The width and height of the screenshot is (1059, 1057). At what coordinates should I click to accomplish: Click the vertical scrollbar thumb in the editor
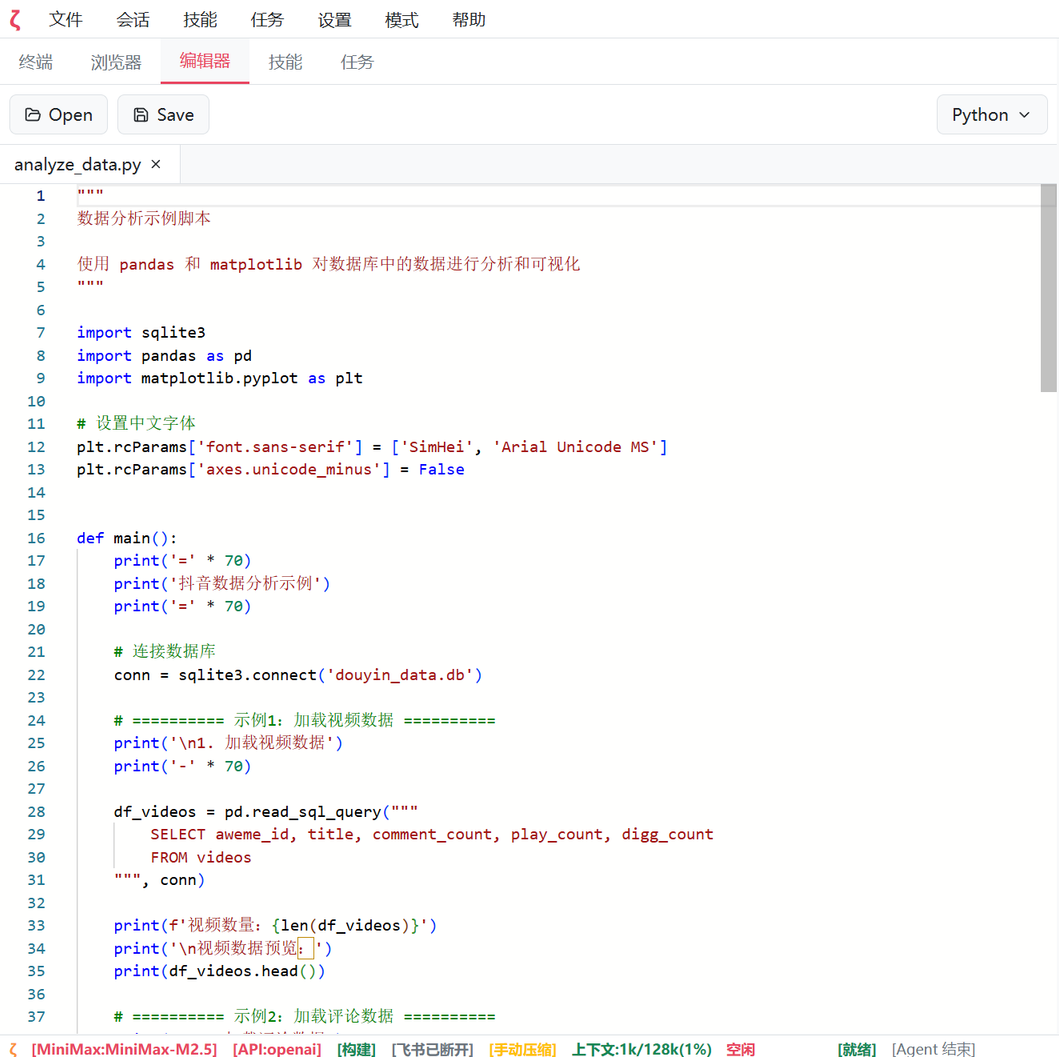[x=1048, y=290]
